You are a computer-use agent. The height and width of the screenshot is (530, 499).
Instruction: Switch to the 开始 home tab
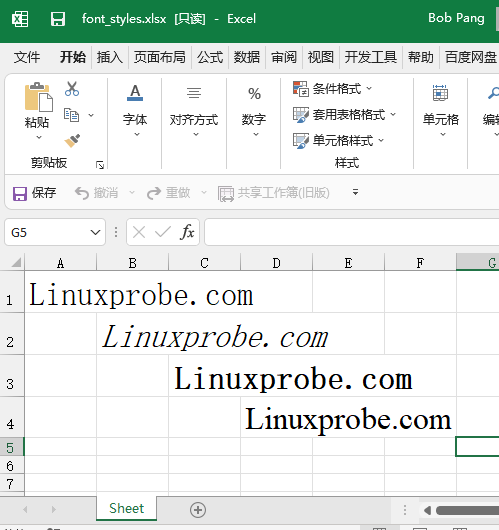pyautogui.click(x=73, y=57)
